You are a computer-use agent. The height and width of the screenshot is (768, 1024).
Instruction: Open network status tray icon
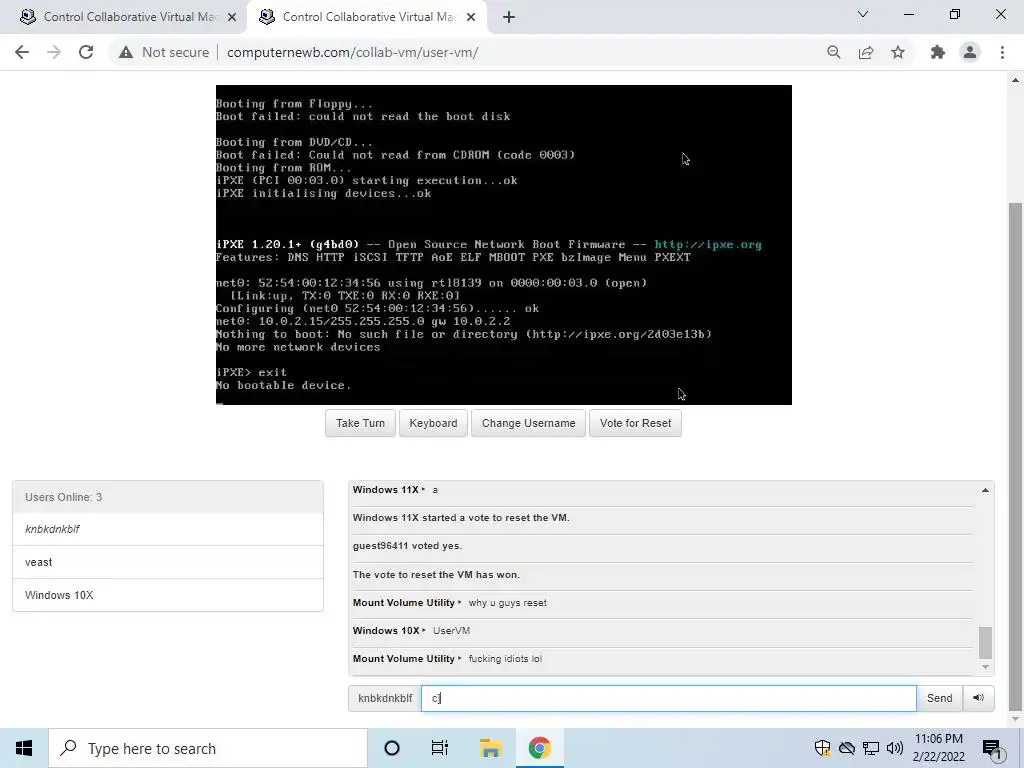point(871,748)
